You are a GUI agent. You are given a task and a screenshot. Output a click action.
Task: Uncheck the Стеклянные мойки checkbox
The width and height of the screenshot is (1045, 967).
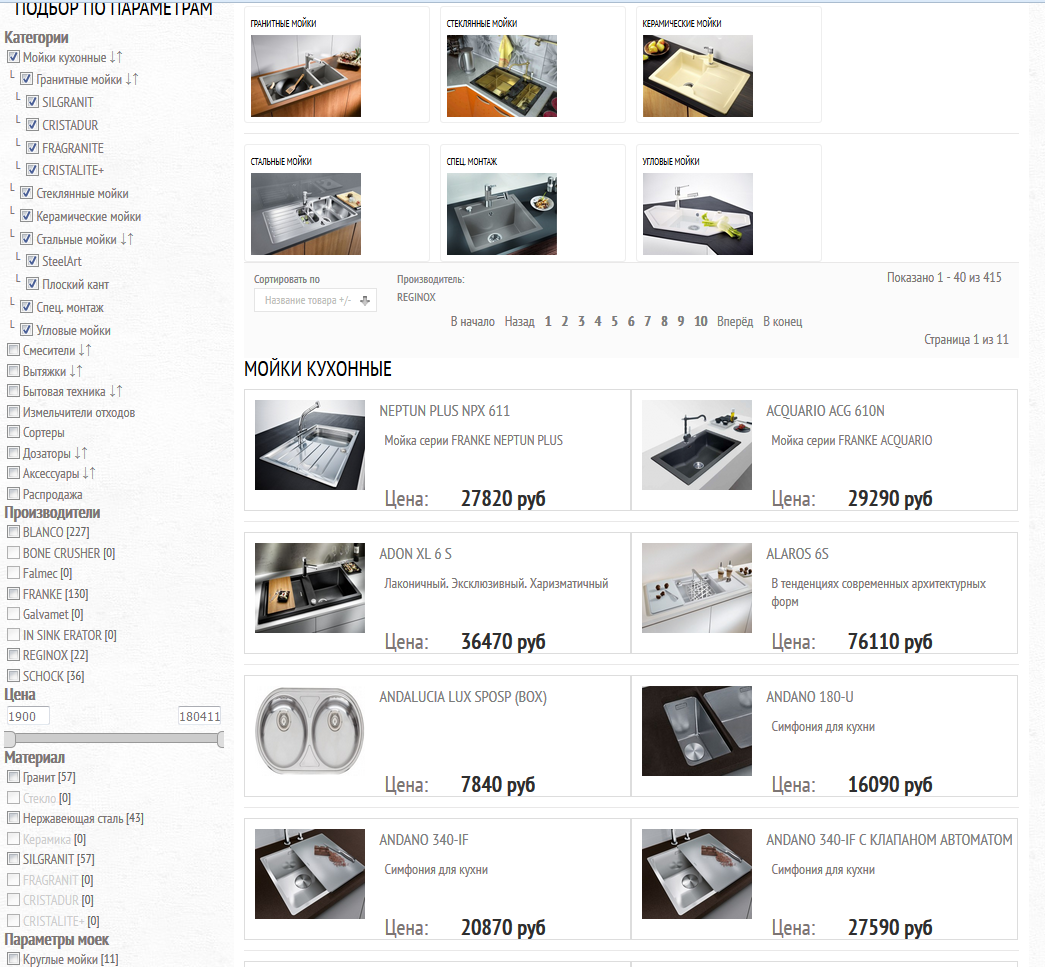(x=27, y=193)
